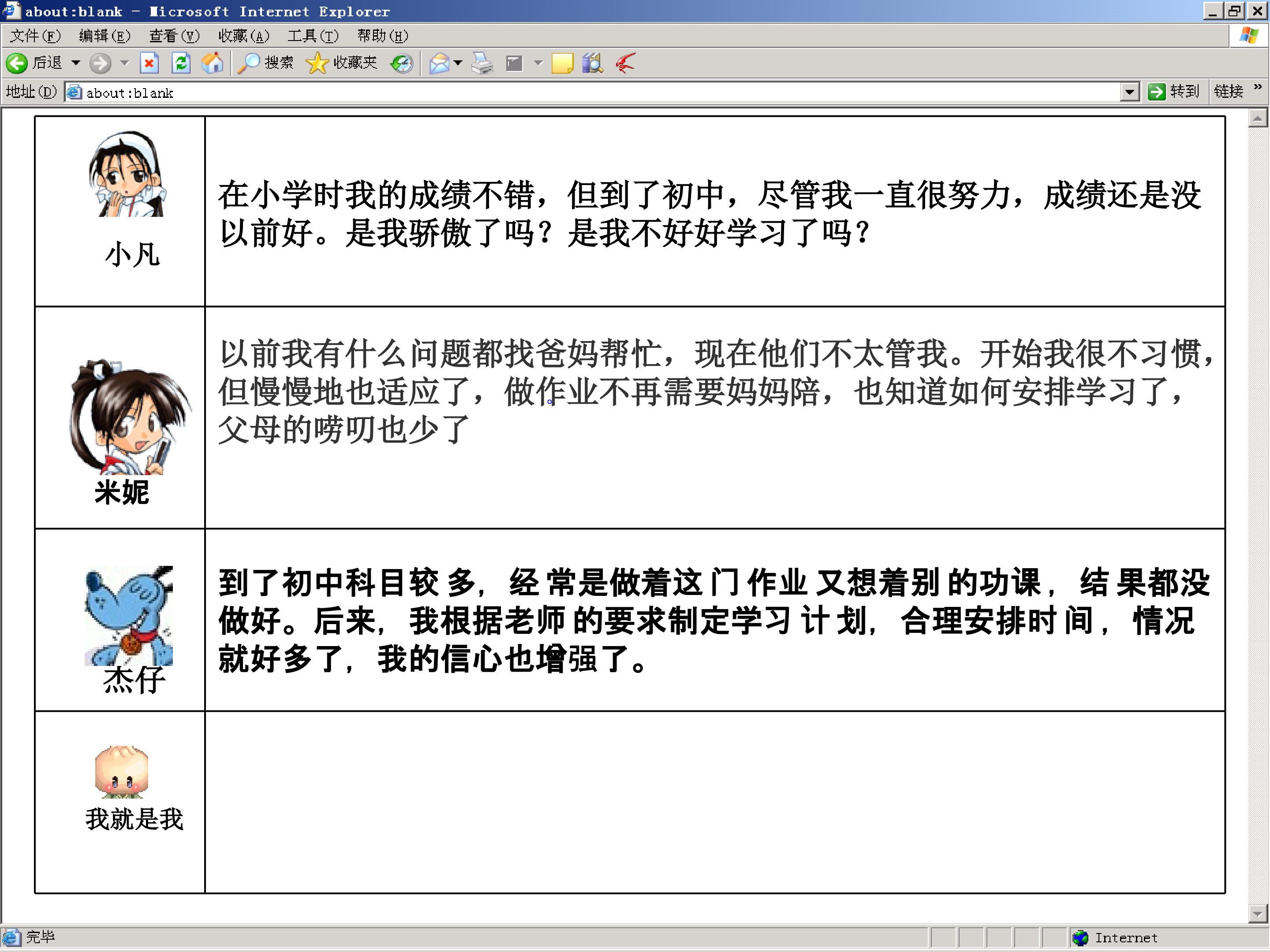
Task: Open the Forward history dropdown arrow
Action: tap(125, 63)
